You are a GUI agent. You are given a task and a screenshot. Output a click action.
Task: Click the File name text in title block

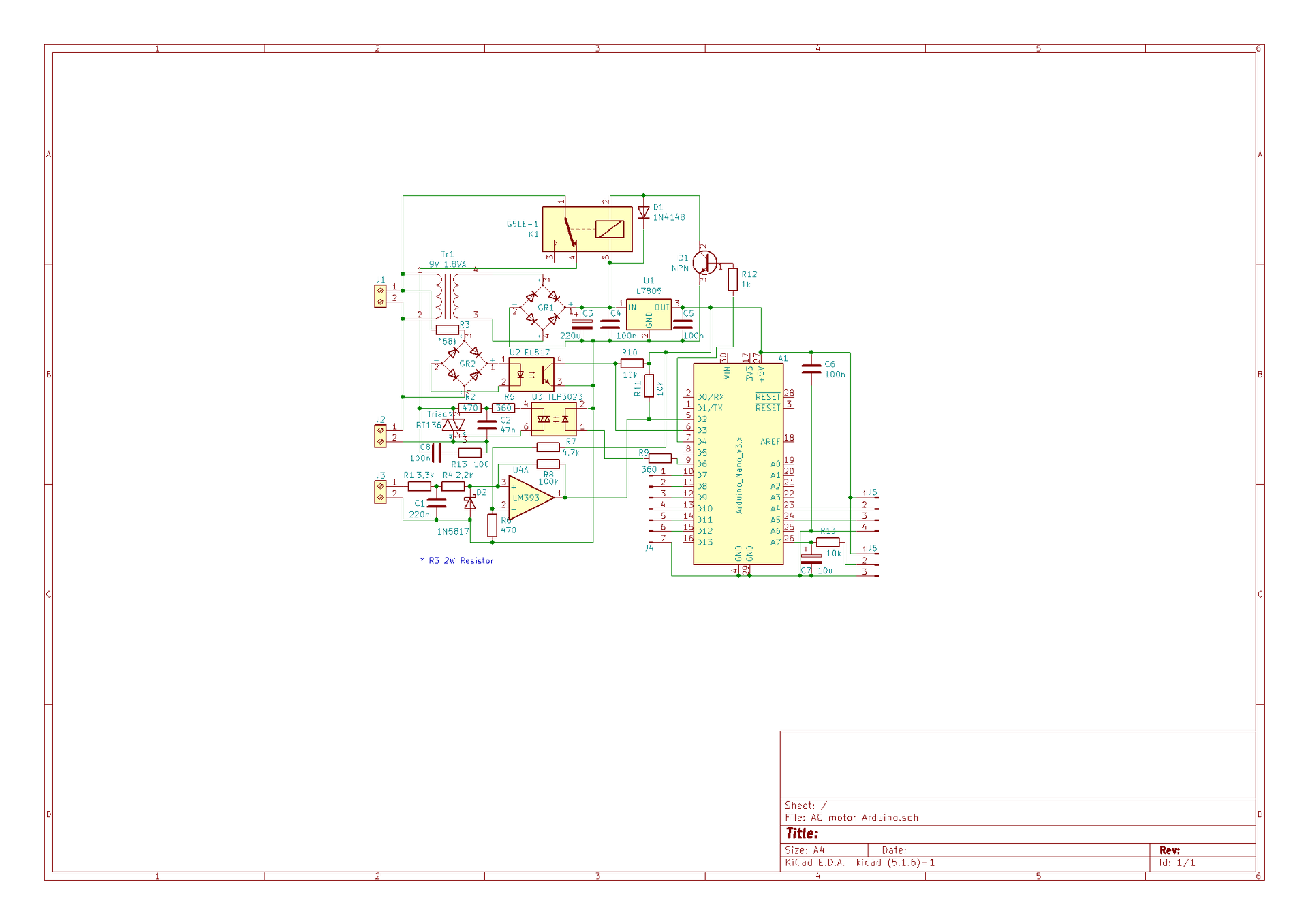(x=852, y=818)
